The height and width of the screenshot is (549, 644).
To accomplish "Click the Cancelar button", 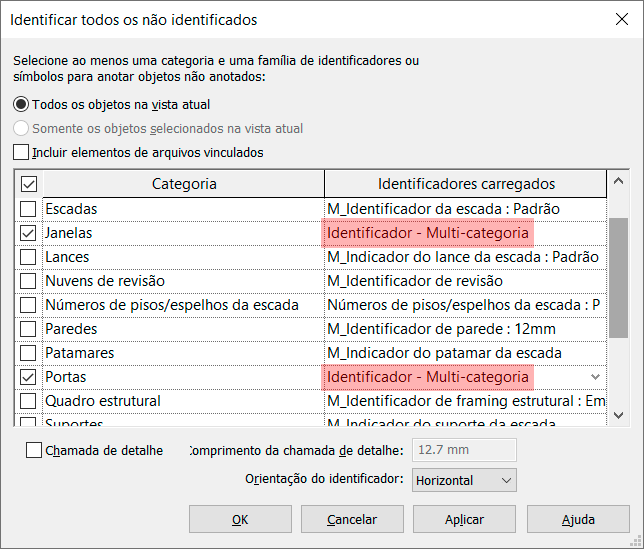I will click(352, 519).
